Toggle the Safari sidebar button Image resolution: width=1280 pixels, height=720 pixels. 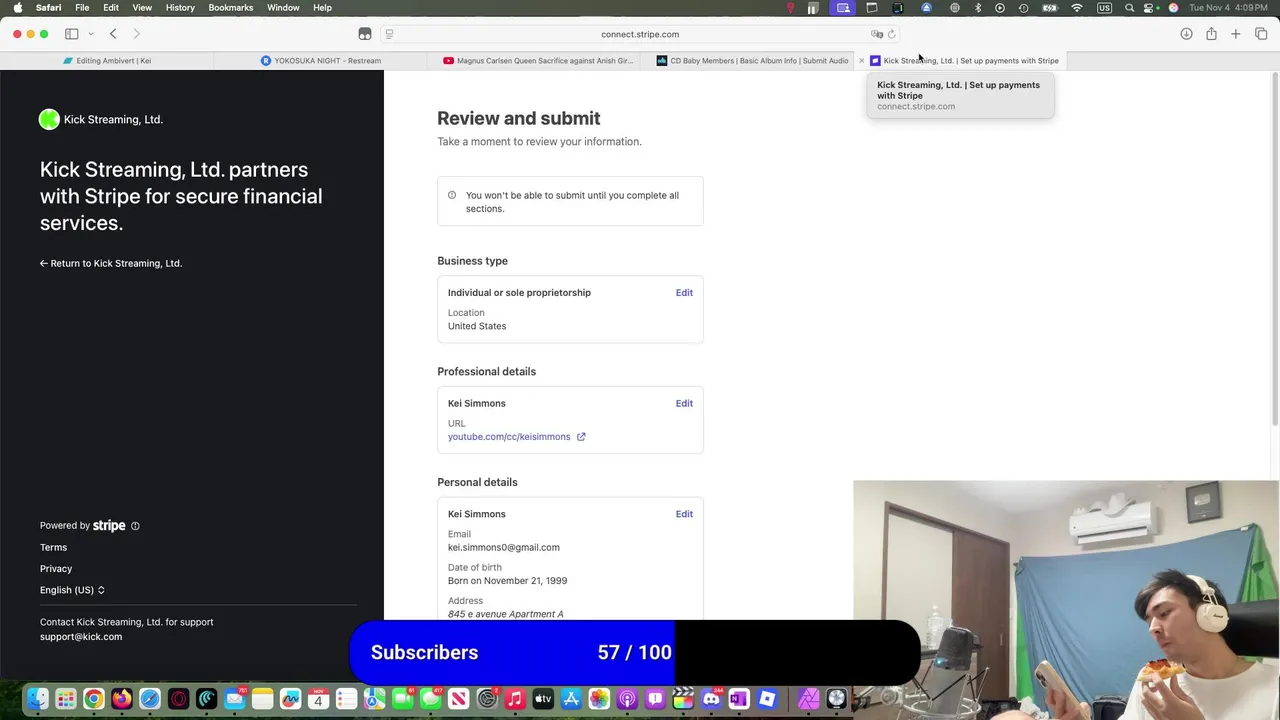click(72, 34)
